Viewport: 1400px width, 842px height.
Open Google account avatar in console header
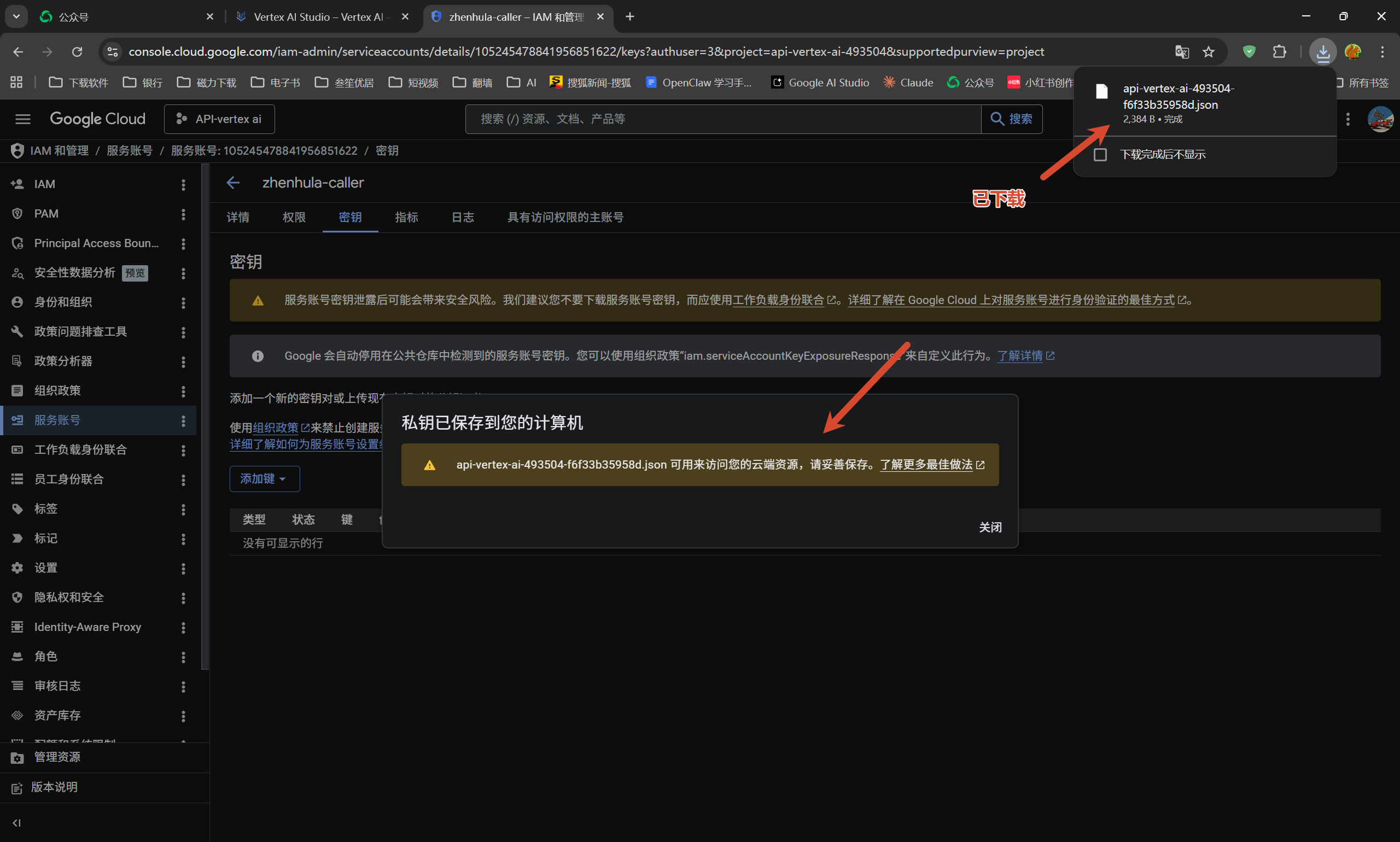[1380, 119]
